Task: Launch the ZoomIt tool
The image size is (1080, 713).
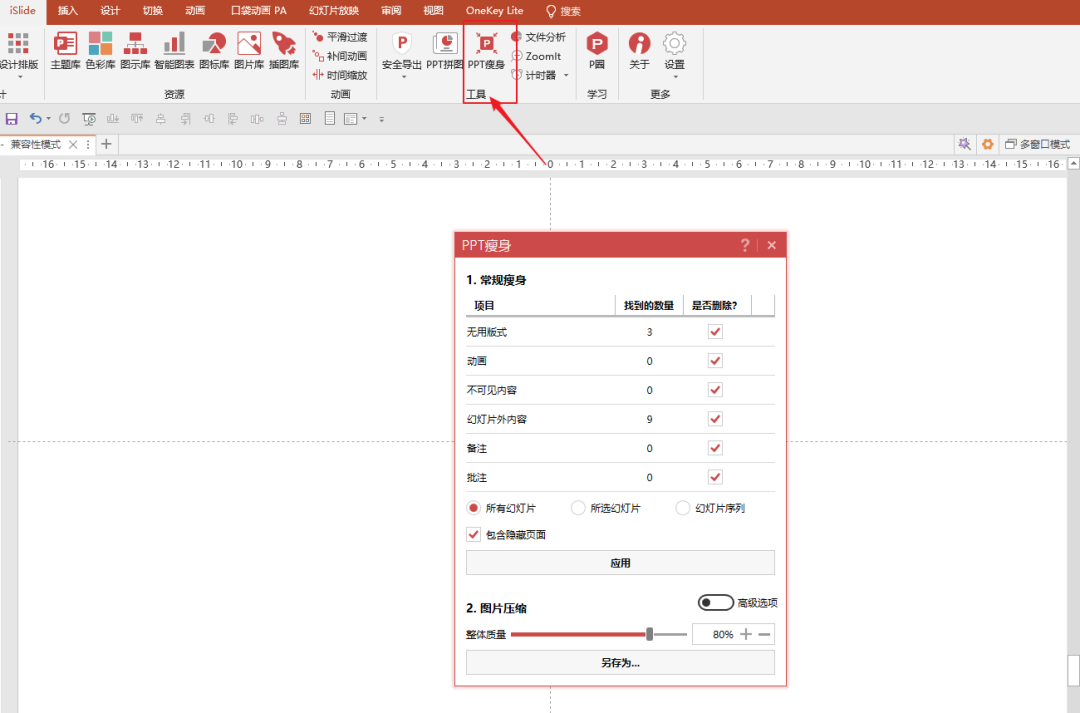Action: coord(537,56)
